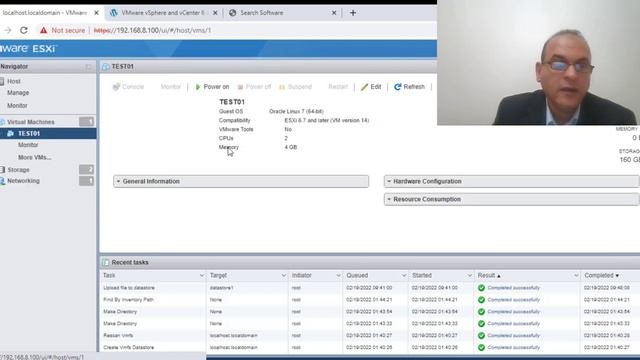Image resolution: width=640 pixels, height=360 pixels.
Task: Click the Upload file to datastore task
Action: (x=129, y=288)
